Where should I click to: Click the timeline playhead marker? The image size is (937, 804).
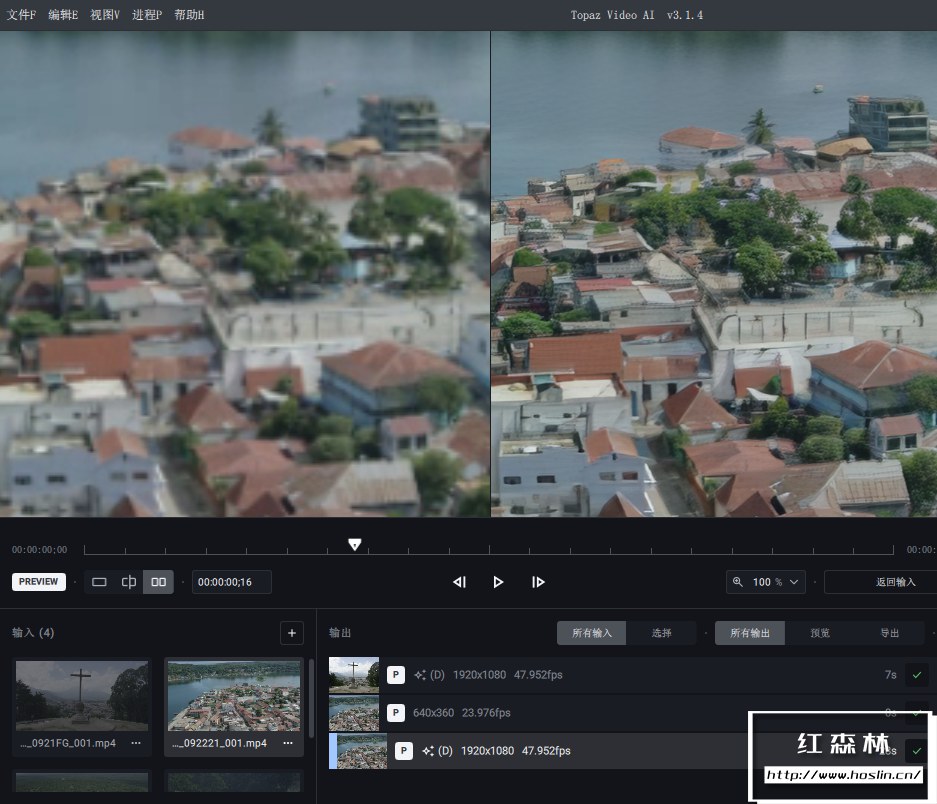click(x=354, y=544)
